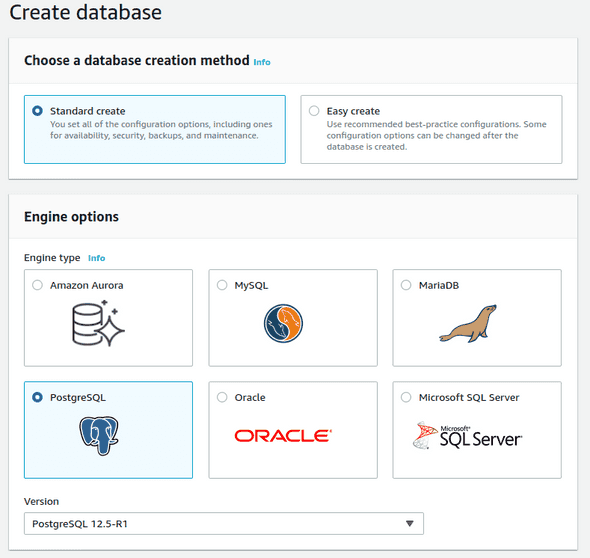Click the red ORACLE logo
The height and width of the screenshot is (558, 590).
(283, 436)
